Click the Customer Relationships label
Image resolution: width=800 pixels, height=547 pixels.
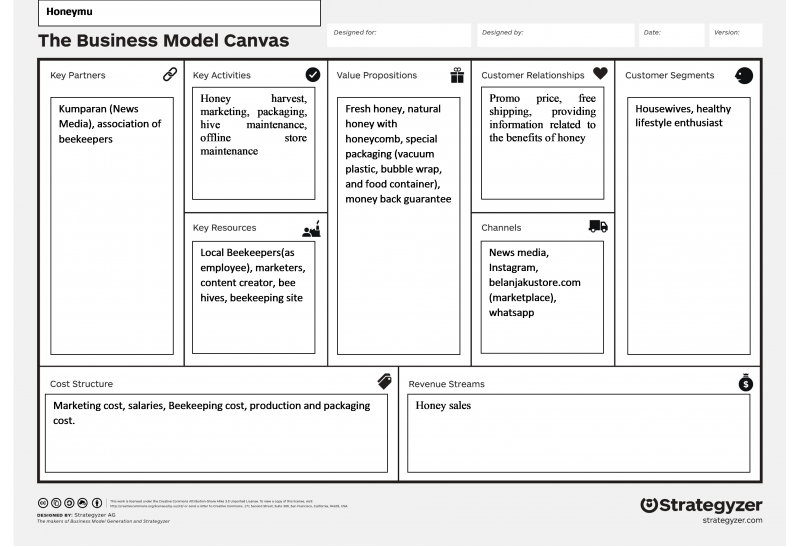(533, 76)
